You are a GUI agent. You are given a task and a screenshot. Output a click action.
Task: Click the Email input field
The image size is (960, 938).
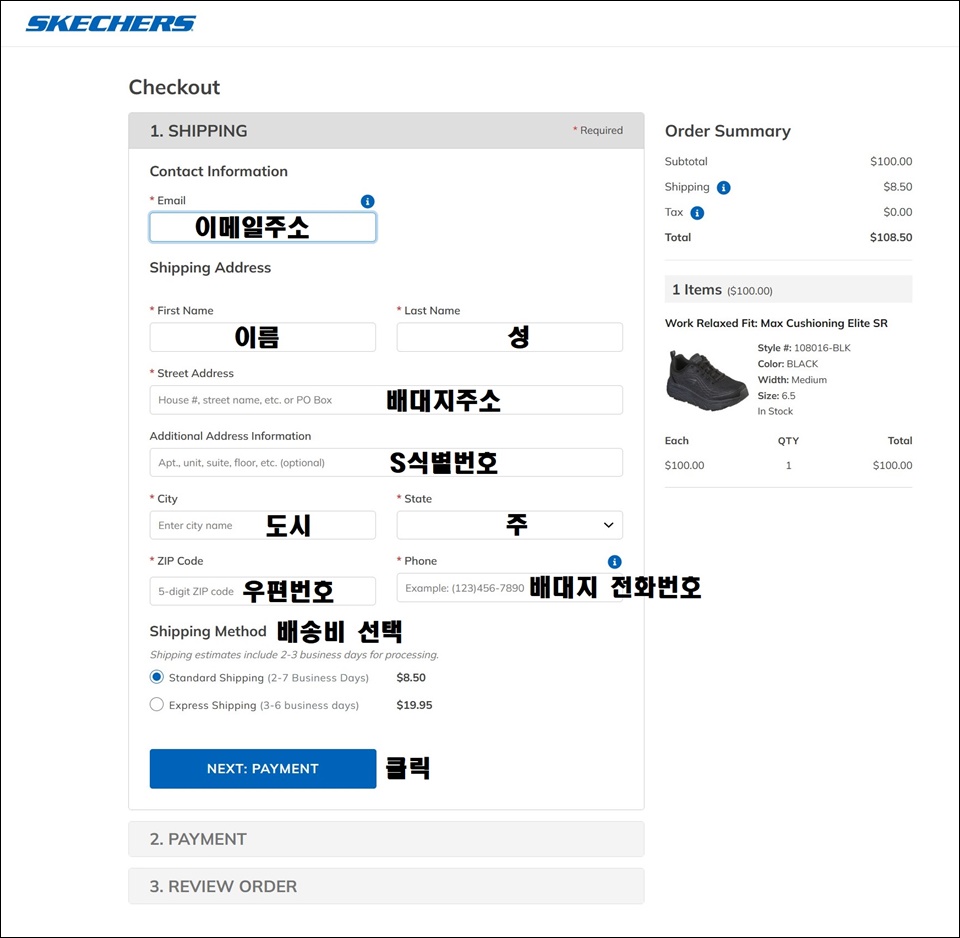point(263,227)
